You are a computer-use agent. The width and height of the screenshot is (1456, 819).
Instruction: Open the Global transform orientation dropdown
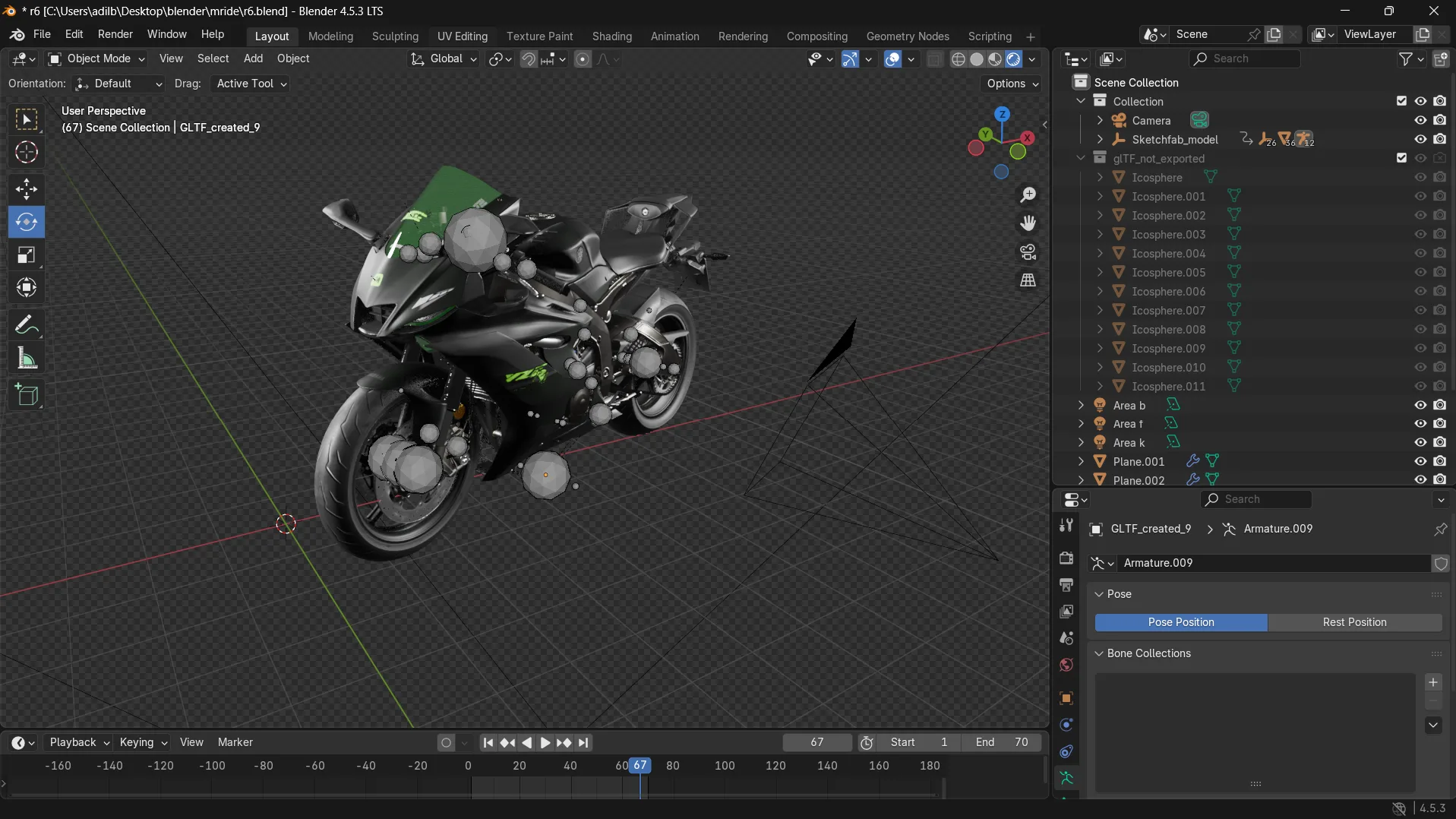pos(444,58)
